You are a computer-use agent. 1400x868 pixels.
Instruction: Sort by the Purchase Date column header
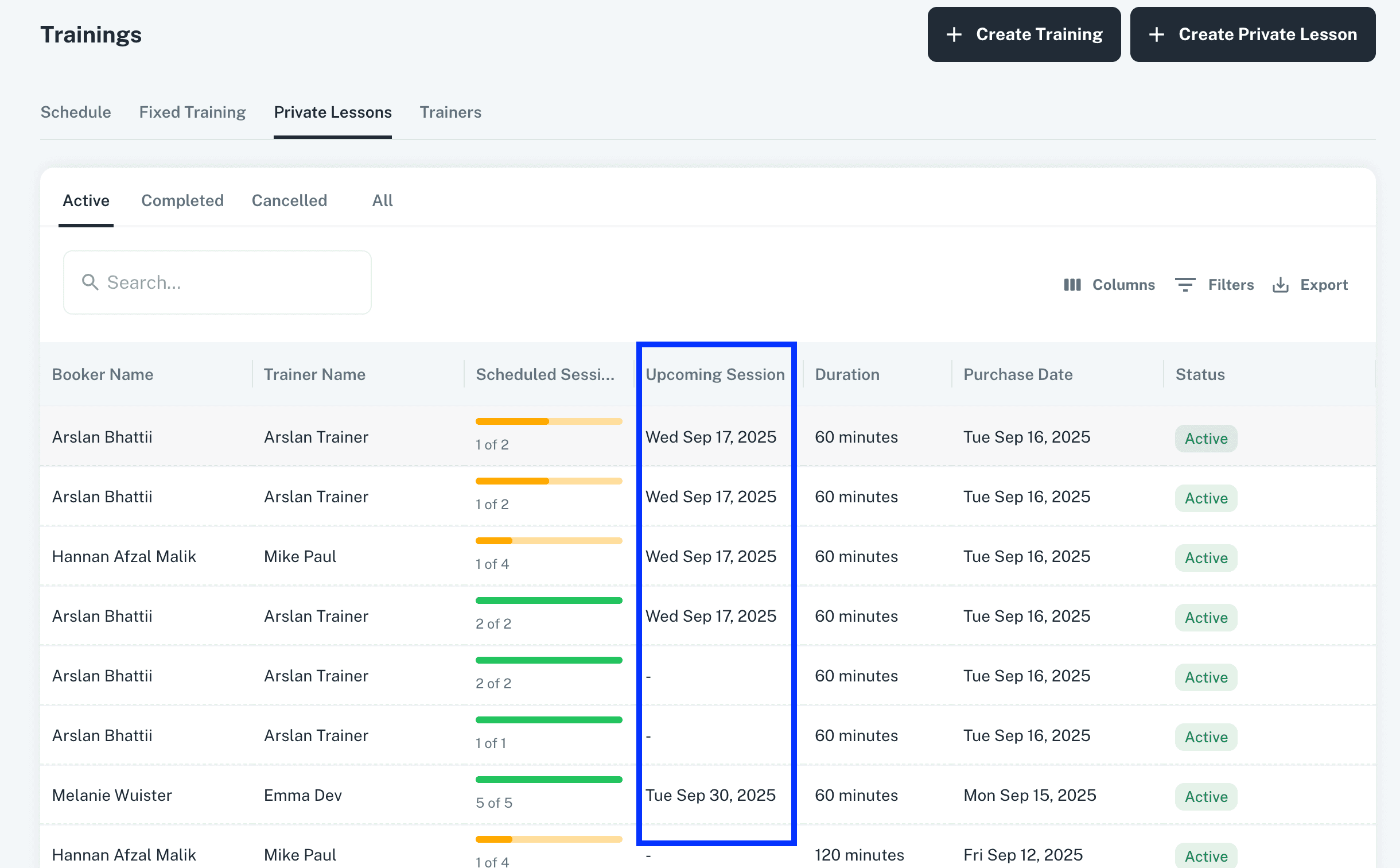[1018, 374]
